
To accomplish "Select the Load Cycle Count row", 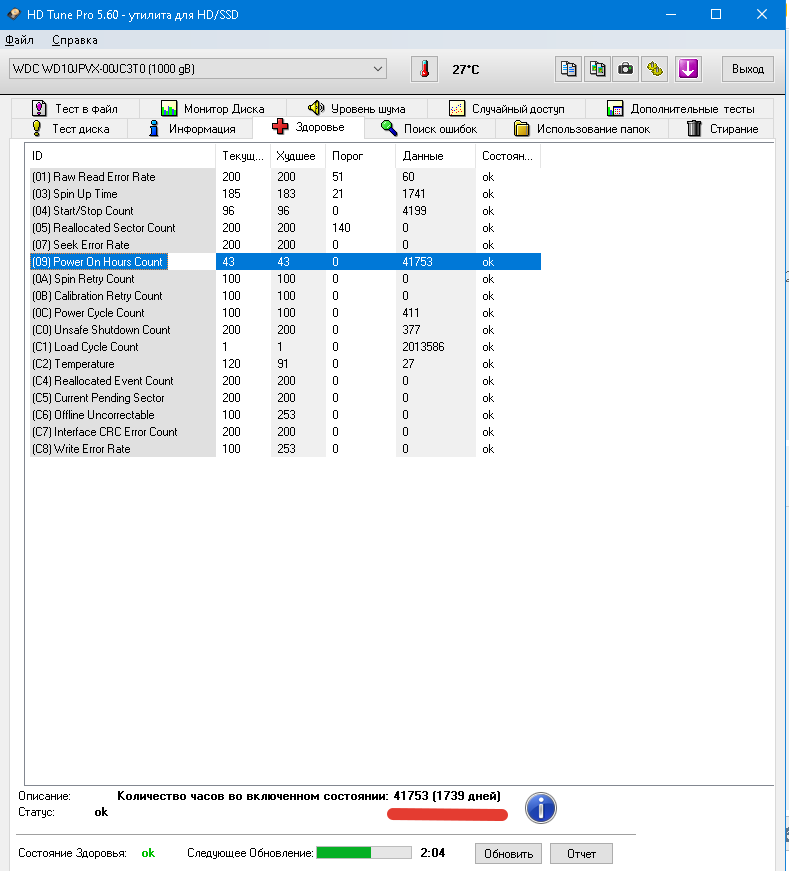I will [96, 347].
